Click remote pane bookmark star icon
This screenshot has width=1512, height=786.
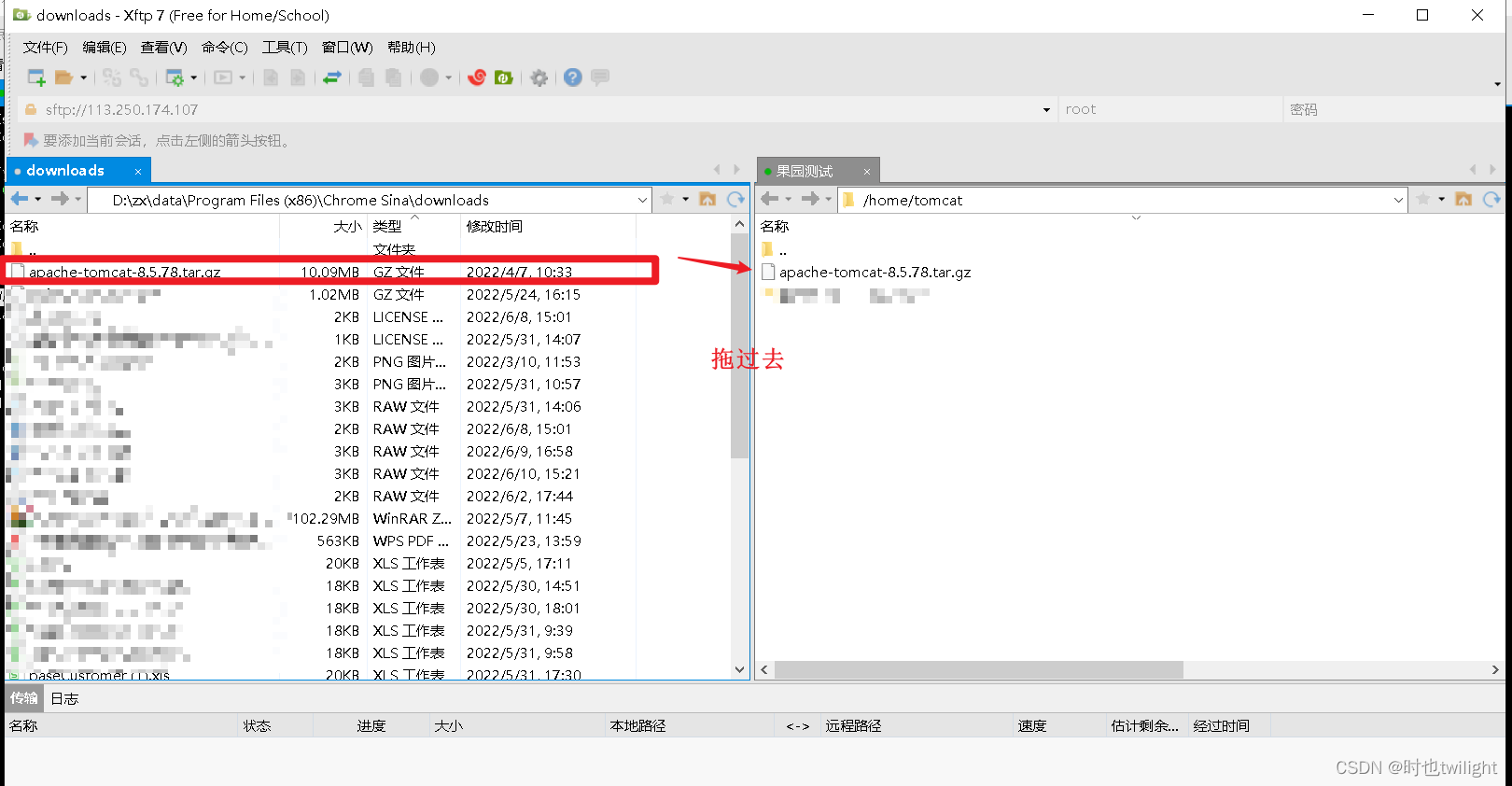1423,199
